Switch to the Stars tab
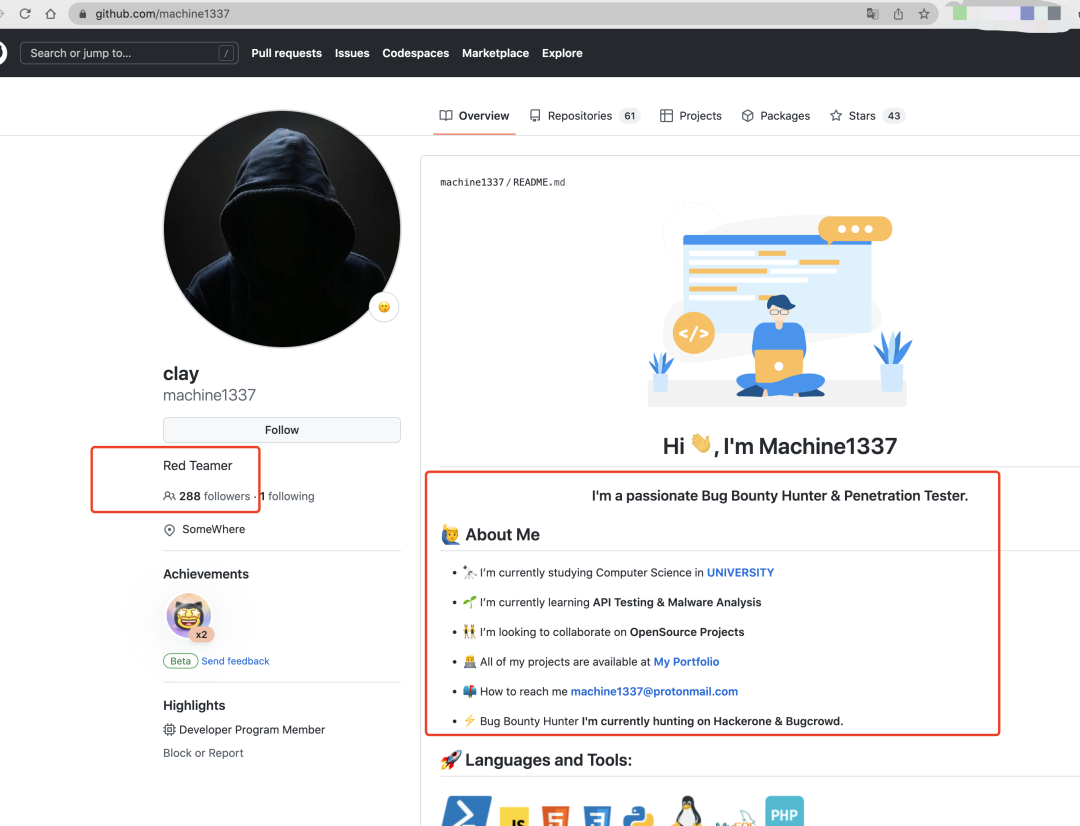Viewport: 1080px width, 826px height. pyautogui.click(x=866, y=116)
